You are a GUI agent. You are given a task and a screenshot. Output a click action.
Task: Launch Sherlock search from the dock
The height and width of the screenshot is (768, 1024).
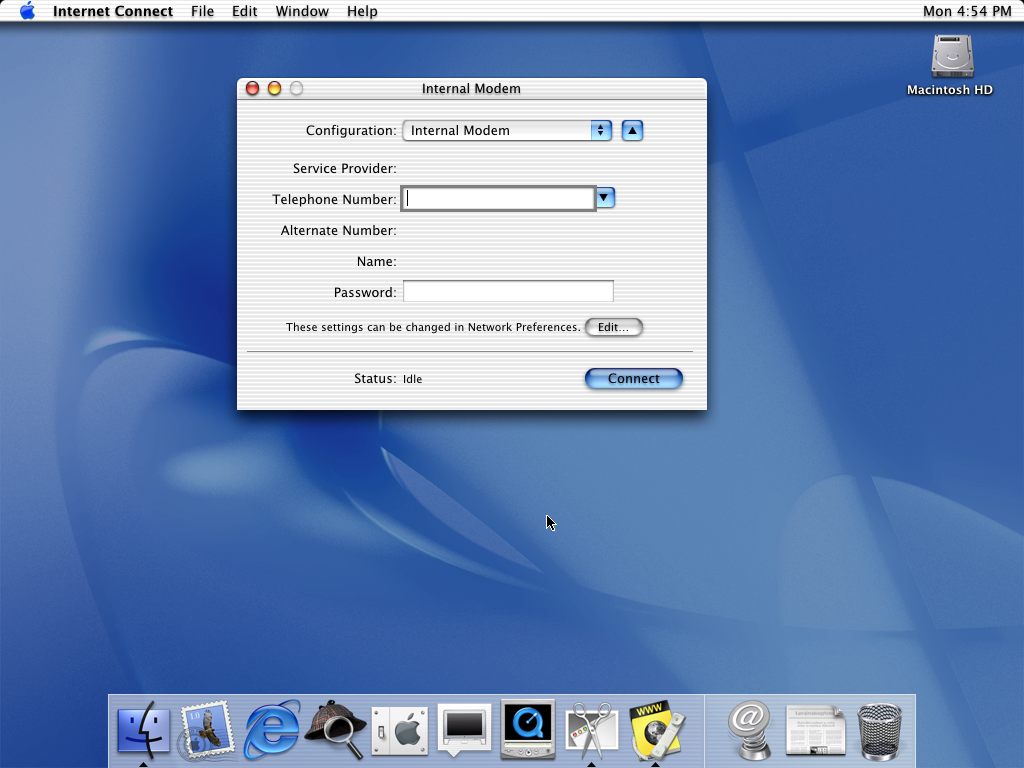(335, 729)
